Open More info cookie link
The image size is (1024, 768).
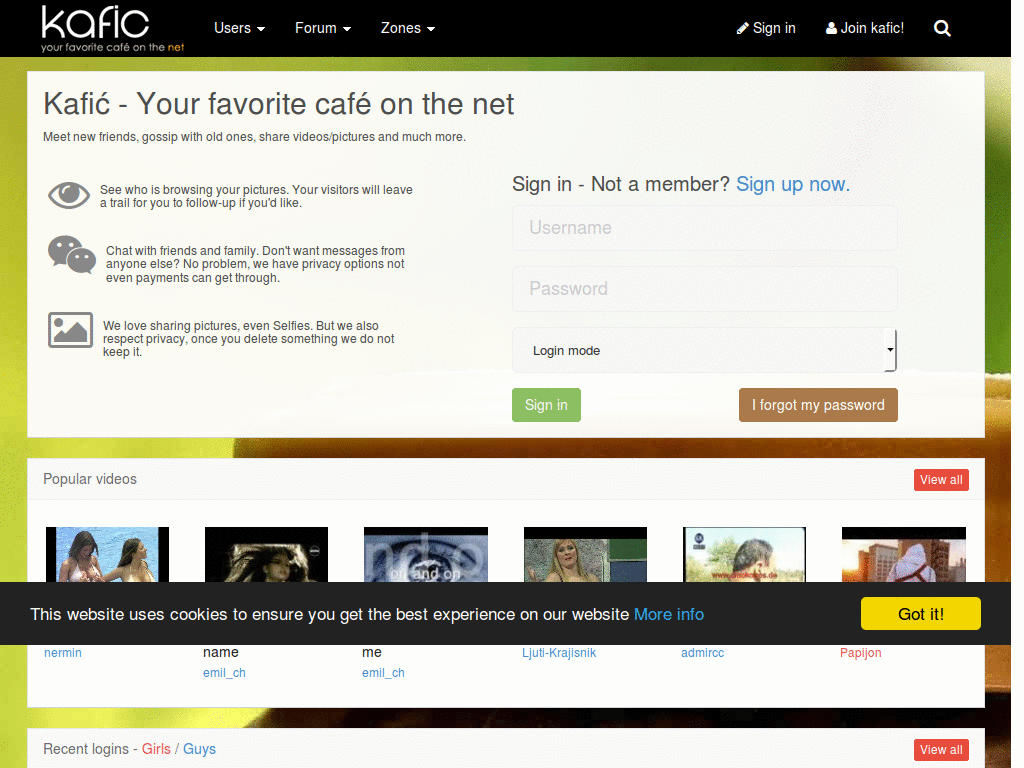(669, 615)
